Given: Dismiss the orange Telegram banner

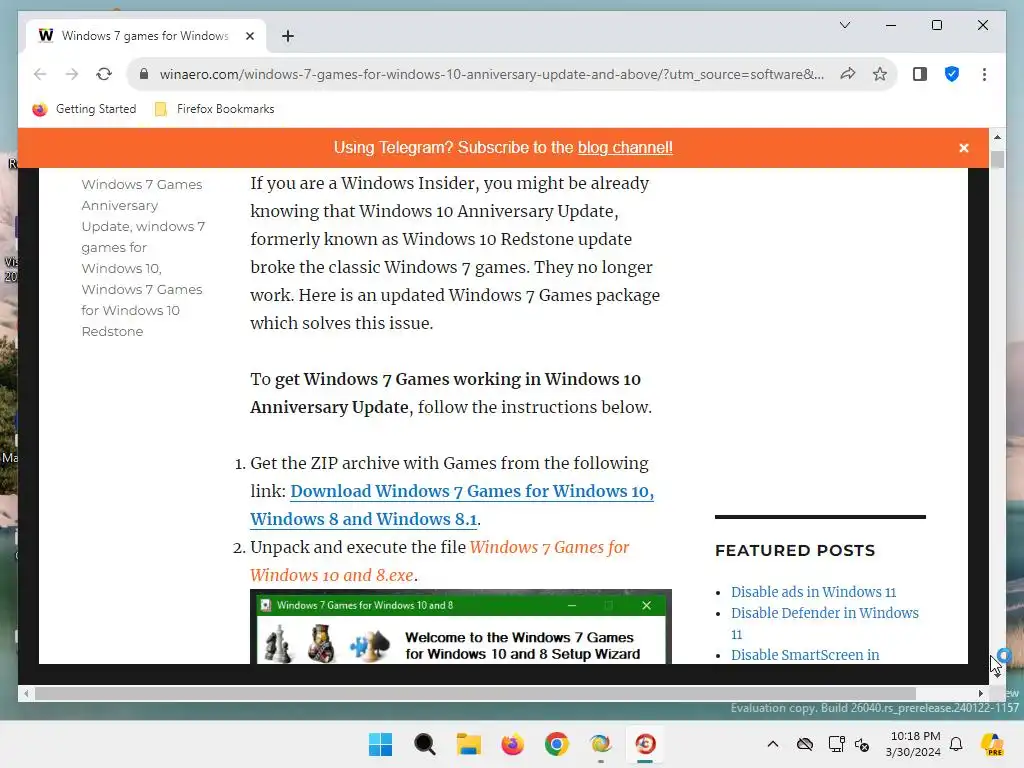Looking at the screenshot, I should click(963, 148).
